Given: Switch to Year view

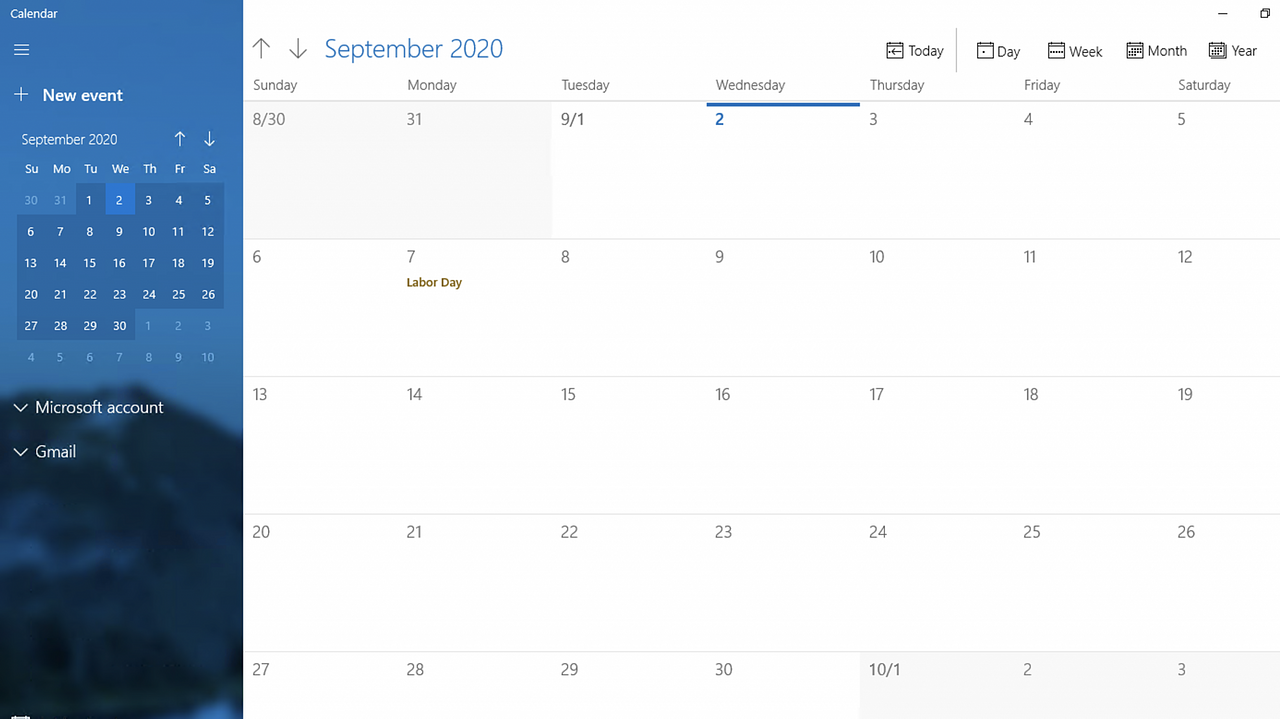Looking at the screenshot, I should pyautogui.click(x=1233, y=51).
